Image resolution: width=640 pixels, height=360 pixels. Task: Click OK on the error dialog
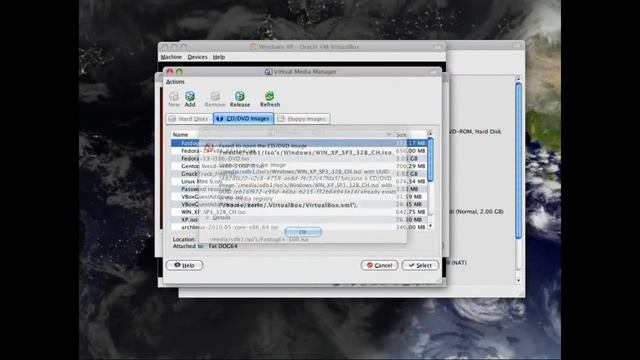coord(302,232)
